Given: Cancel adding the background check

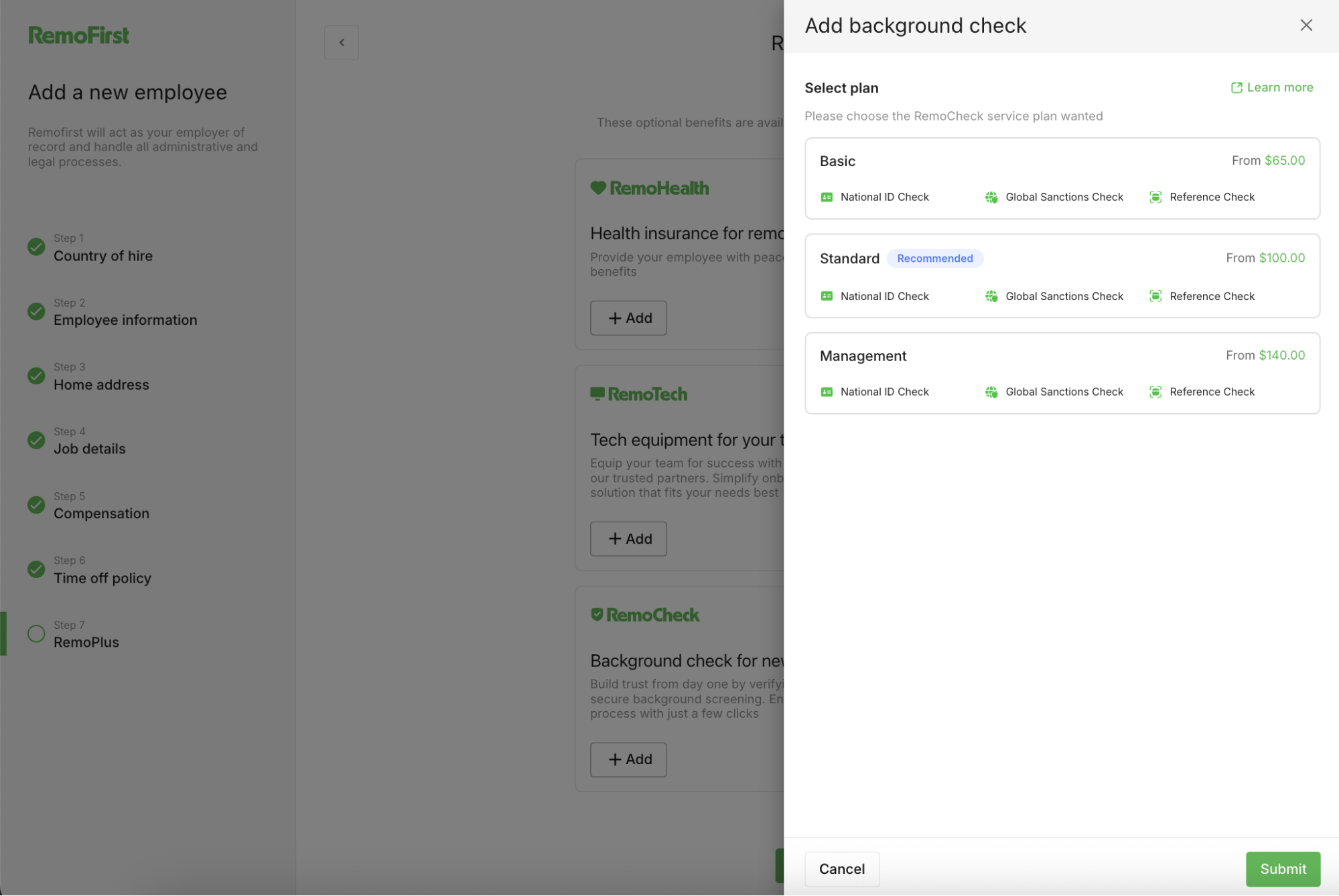Looking at the screenshot, I should tap(841, 869).
